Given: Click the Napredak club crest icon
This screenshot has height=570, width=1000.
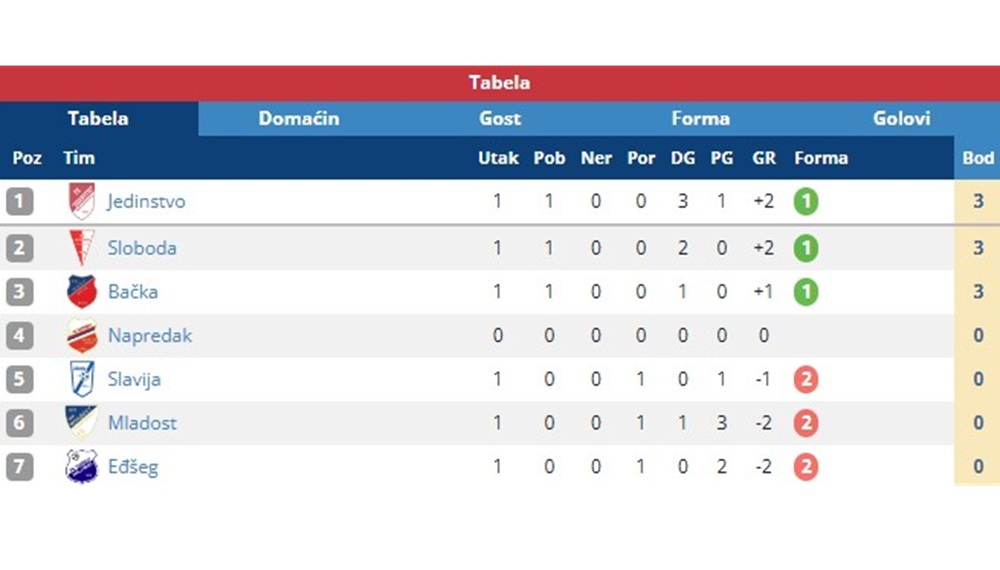Looking at the screenshot, I should pyautogui.click(x=82, y=336).
